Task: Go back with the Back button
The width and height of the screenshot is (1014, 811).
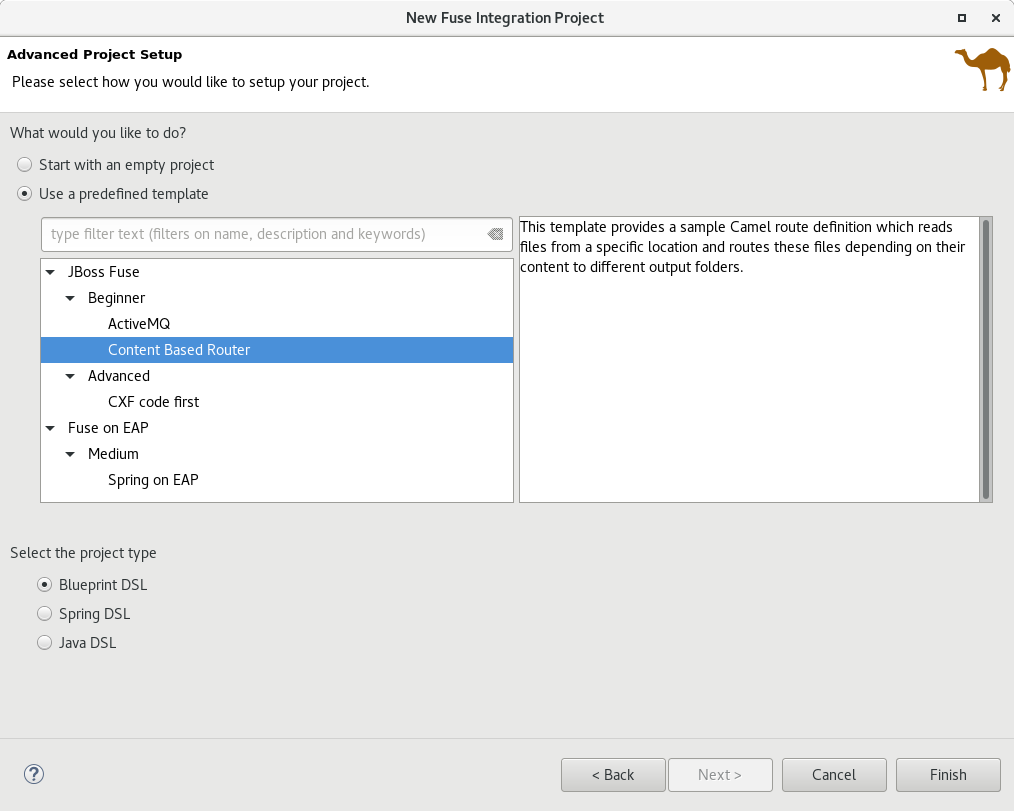Action: (x=612, y=775)
